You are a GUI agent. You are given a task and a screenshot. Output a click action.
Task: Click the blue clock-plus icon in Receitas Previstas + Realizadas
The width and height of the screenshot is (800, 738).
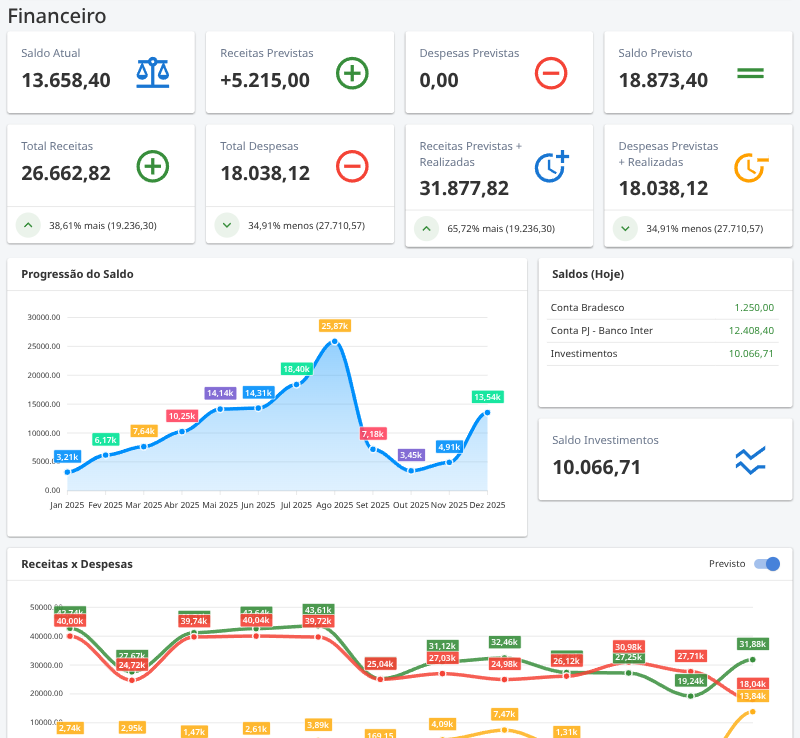pyautogui.click(x=551, y=166)
